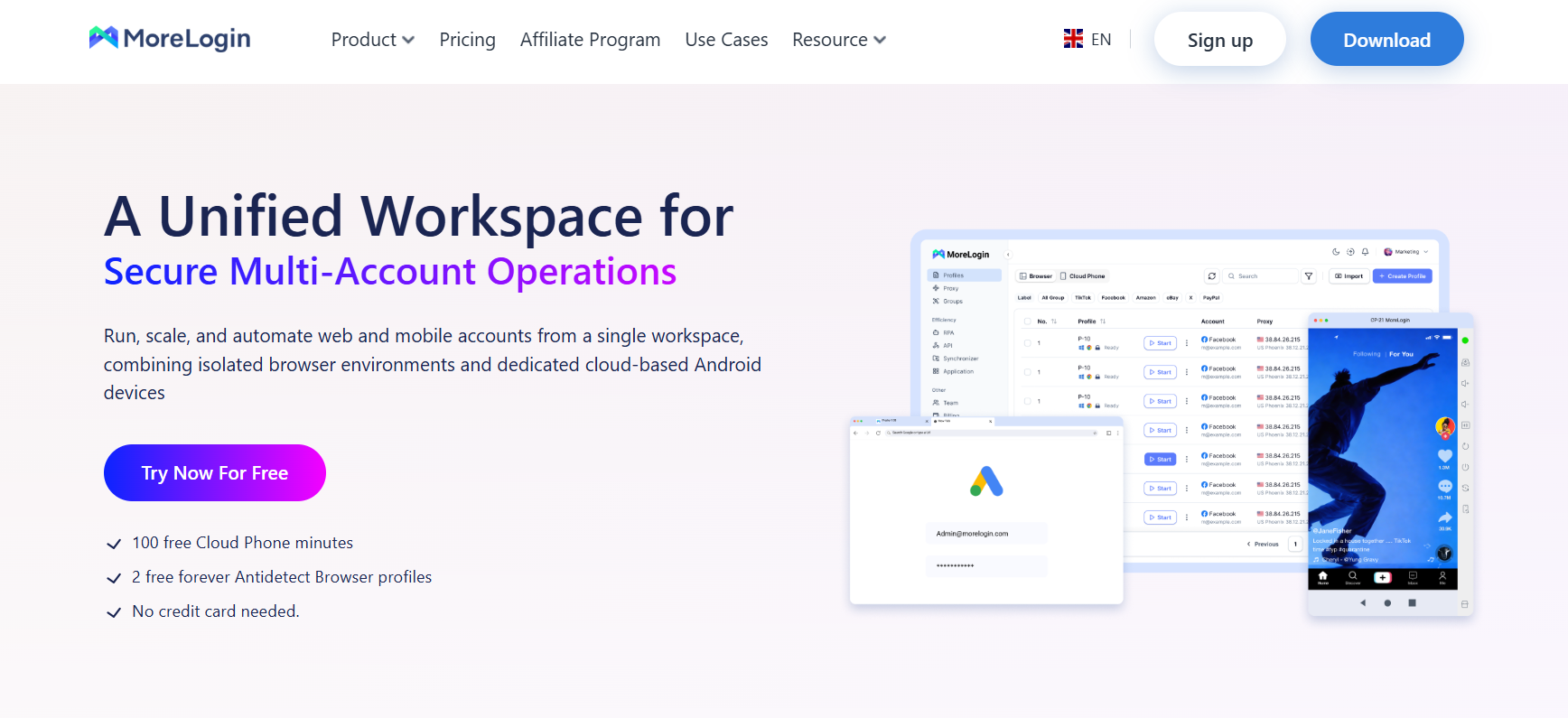This screenshot has width=1568, height=718.
Task: Tap the TikTok Me profile icon
Action: pyautogui.click(x=1442, y=577)
